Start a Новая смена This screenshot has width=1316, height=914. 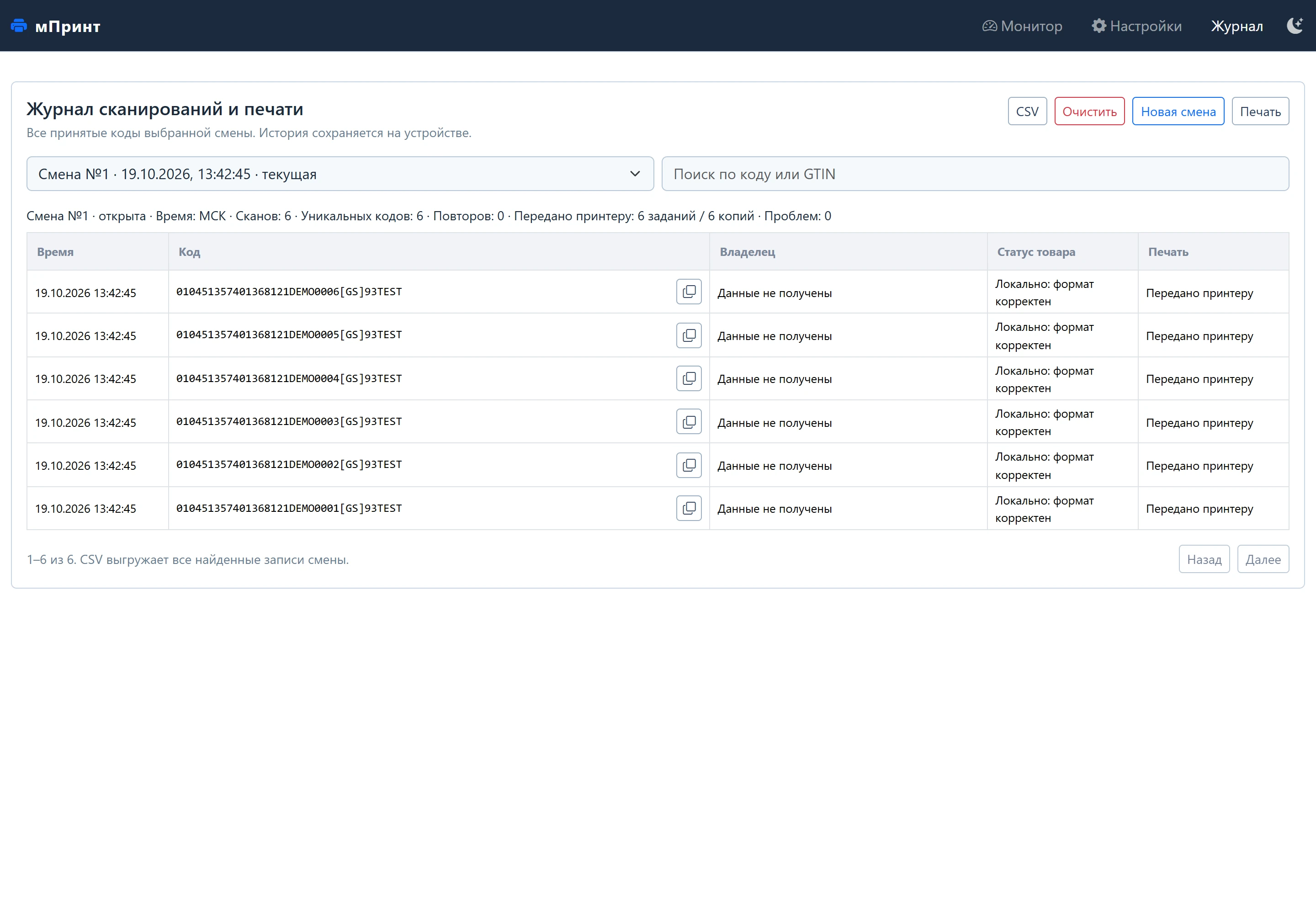[1178, 111]
